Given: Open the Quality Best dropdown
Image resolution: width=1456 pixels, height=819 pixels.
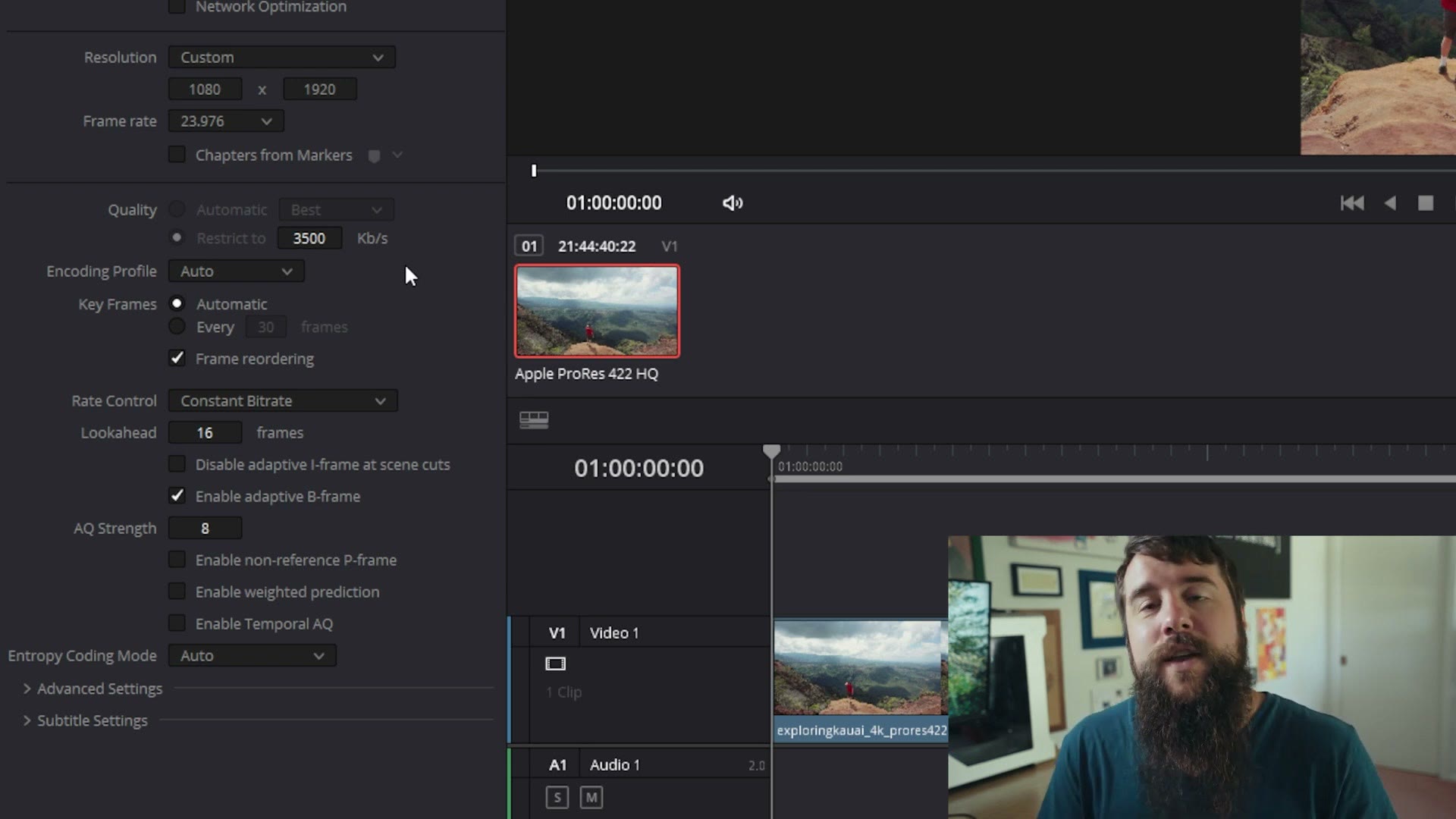Looking at the screenshot, I should pyautogui.click(x=336, y=210).
